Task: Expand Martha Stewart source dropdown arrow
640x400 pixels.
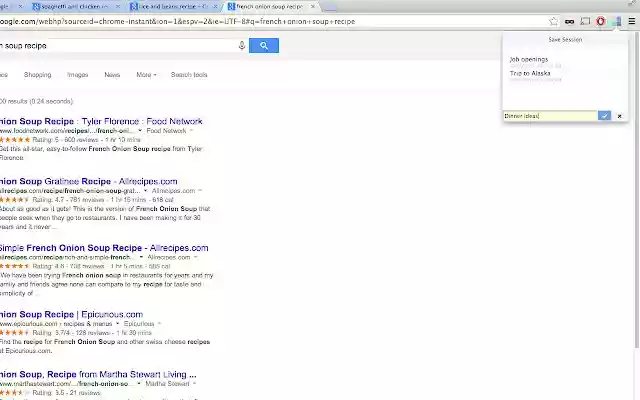Action: coord(194,384)
